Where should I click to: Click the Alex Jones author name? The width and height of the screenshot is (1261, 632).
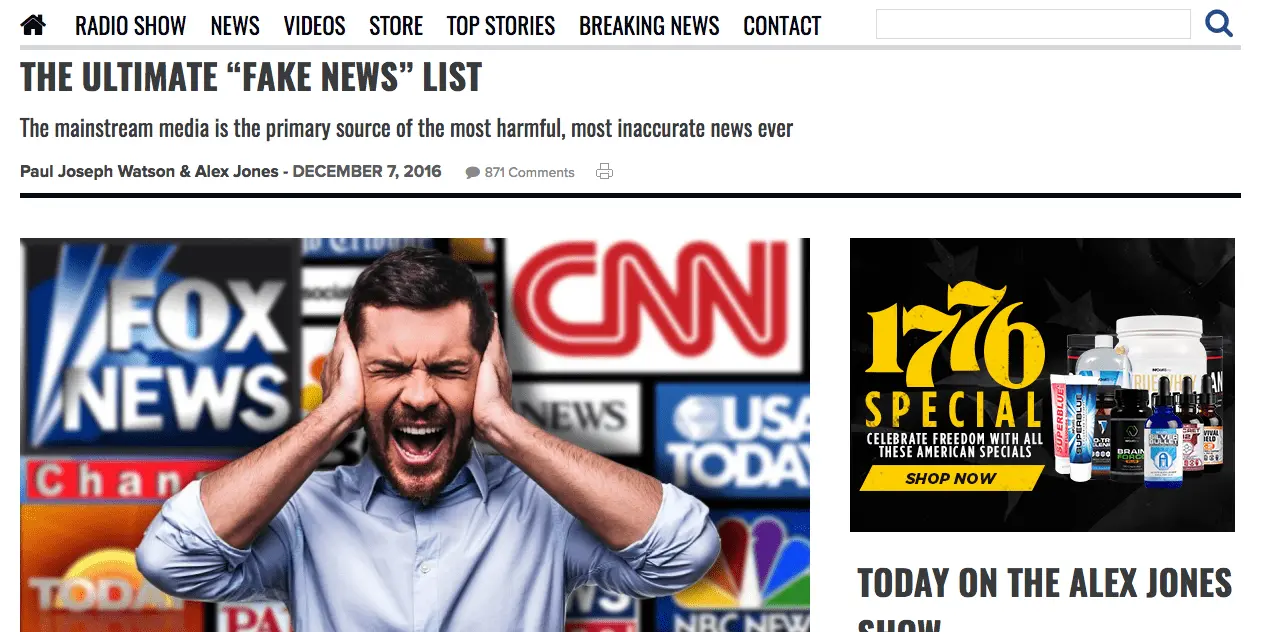236,172
